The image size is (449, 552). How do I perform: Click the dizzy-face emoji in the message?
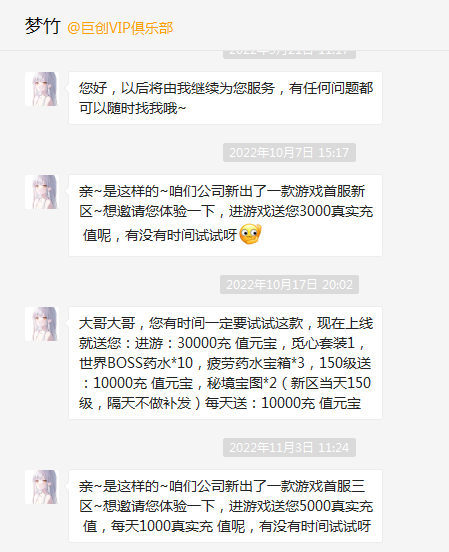(x=250, y=234)
